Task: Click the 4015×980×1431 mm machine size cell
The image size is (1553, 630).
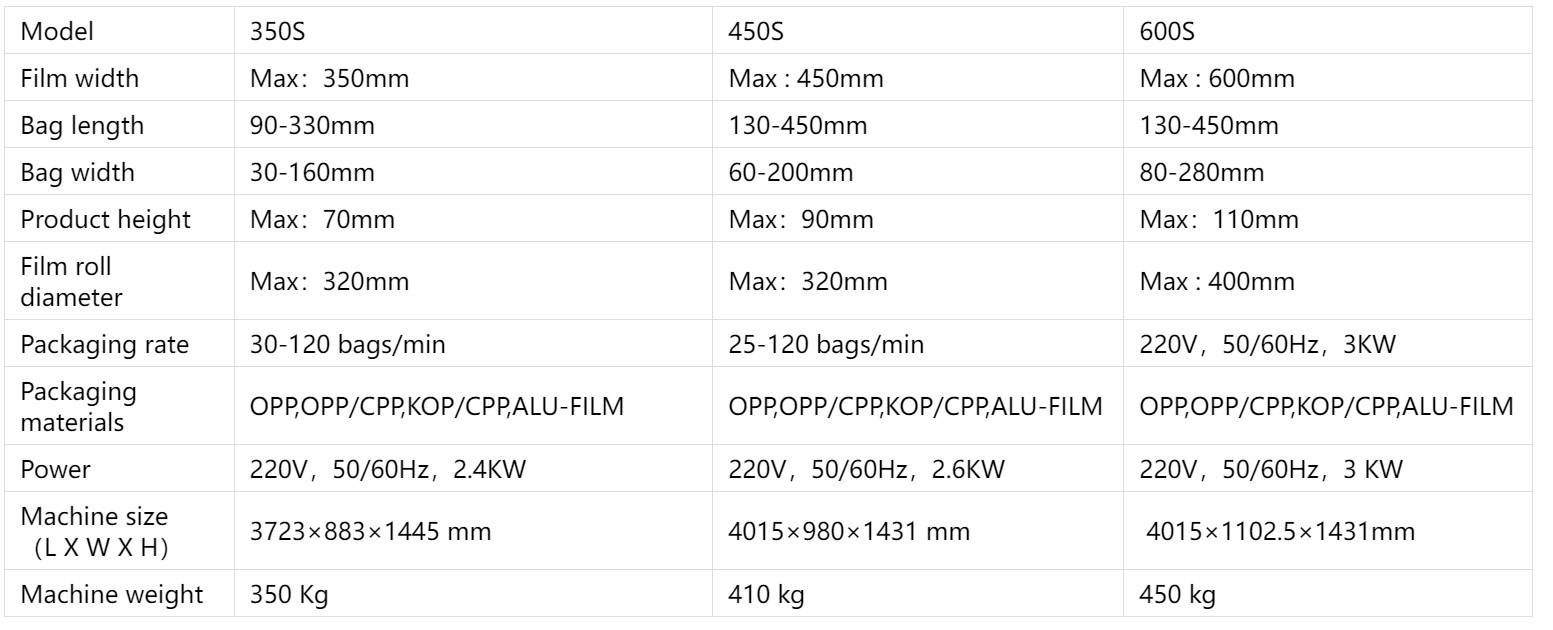Action: [849, 532]
